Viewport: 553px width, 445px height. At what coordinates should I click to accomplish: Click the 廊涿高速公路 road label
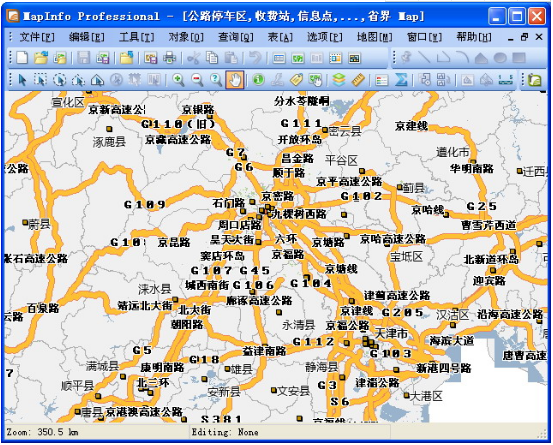(259, 300)
